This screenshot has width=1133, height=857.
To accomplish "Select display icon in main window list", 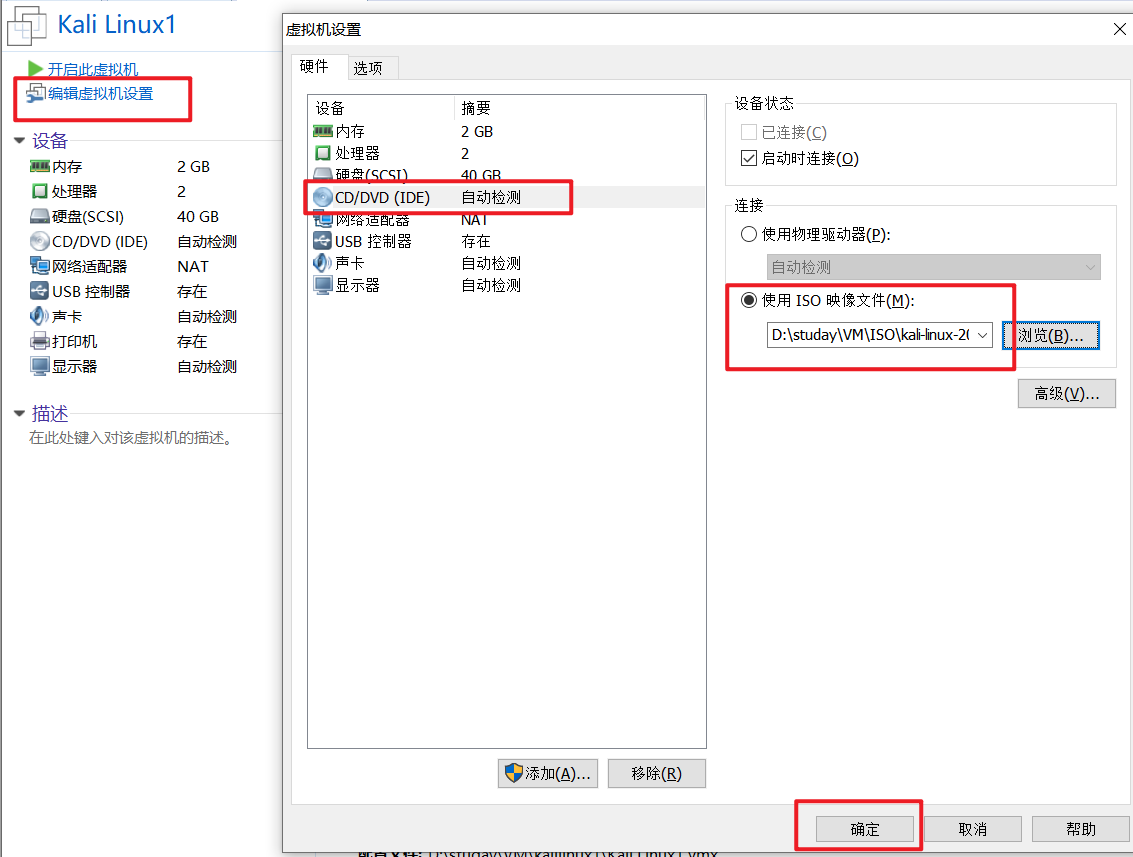I will [x=40, y=366].
